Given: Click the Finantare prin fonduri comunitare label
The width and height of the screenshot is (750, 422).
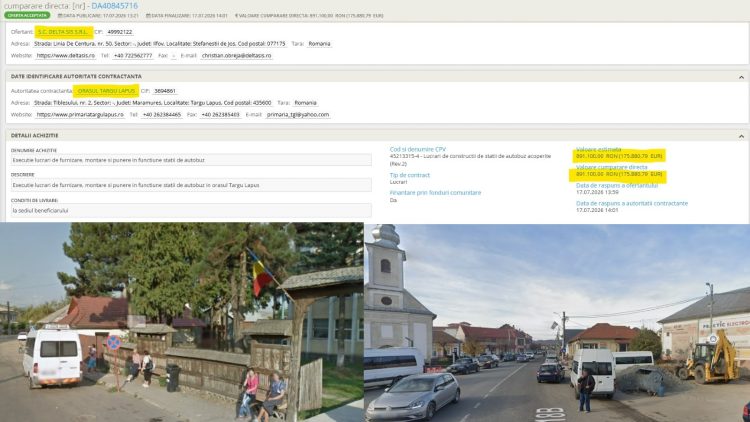Looking at the screenshot, I should (435, 193).
